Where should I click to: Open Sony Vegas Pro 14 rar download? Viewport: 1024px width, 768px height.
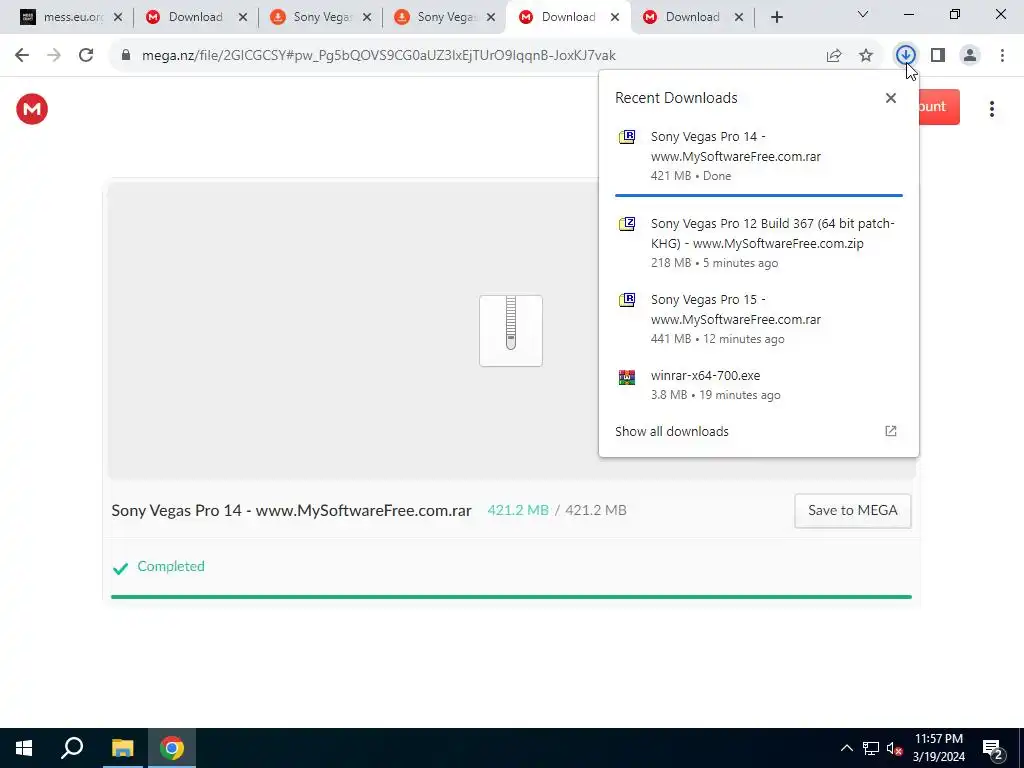coord(759,156)
